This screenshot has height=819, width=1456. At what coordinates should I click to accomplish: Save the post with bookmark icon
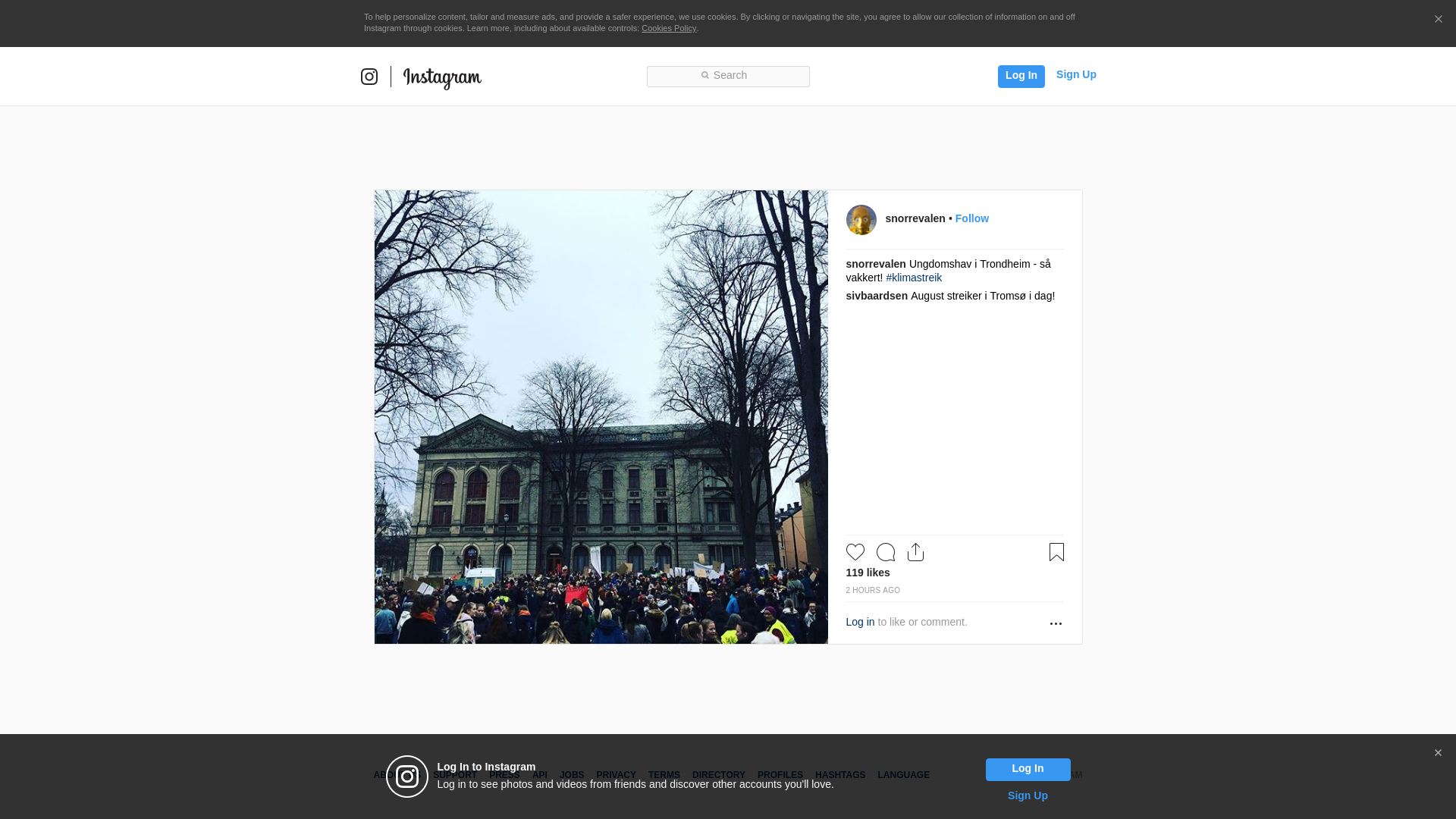coord(1056,552)
